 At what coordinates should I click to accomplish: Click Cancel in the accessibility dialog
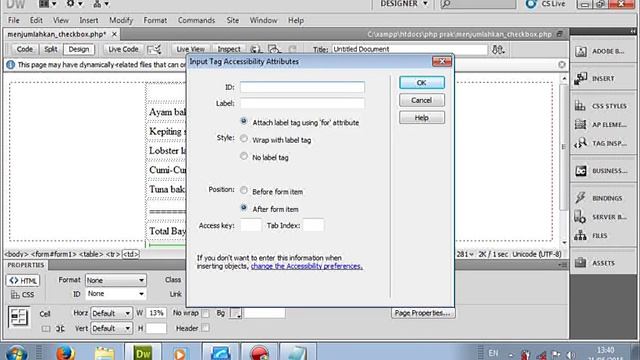tap(422, 100)
